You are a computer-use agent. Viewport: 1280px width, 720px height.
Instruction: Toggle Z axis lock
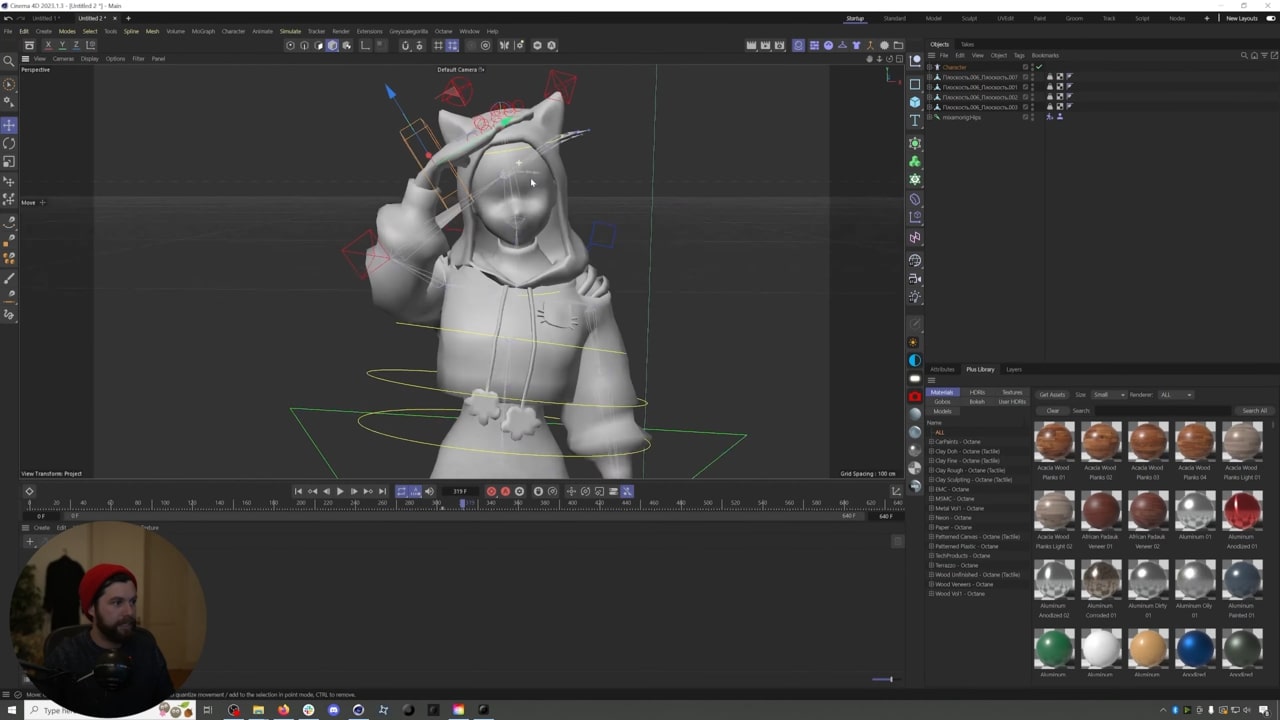coord(76,45)
